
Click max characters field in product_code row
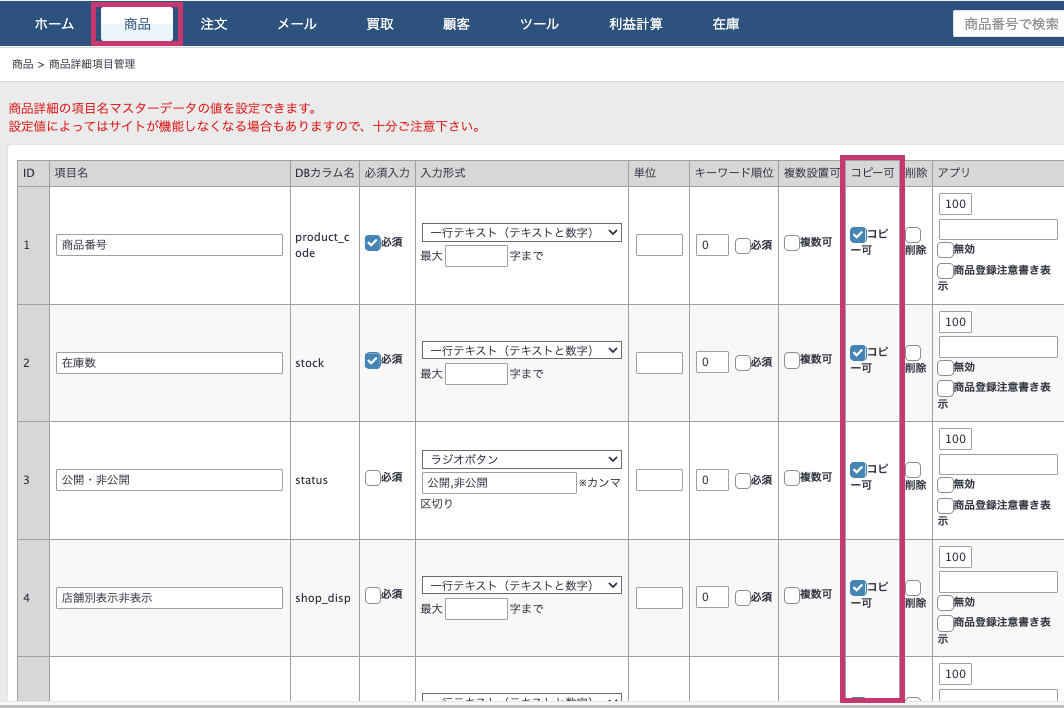(x=476, y=256)
